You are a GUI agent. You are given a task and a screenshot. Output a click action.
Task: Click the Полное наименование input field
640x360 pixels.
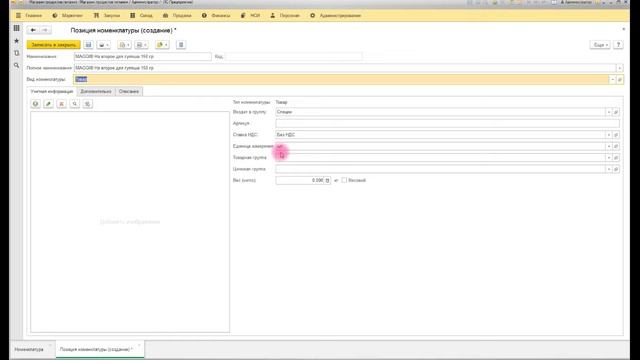(x=345, y=68)
